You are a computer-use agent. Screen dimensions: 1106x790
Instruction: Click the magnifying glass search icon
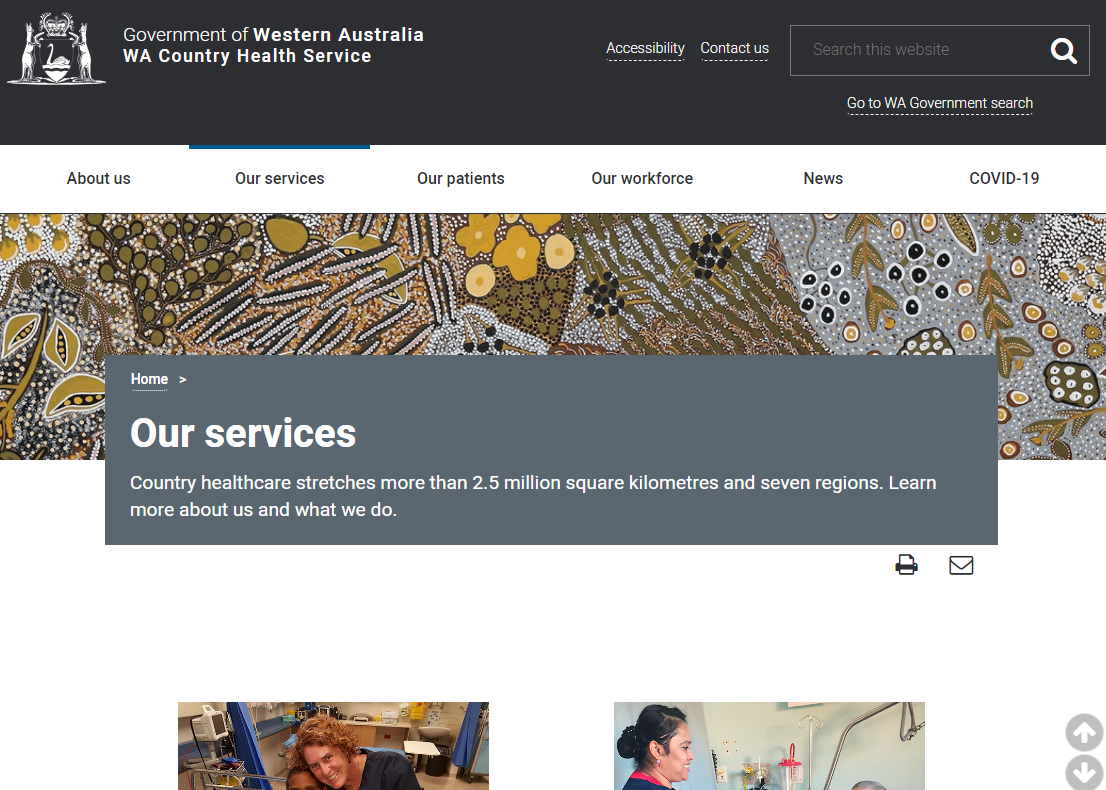pyautogui.click(x=1063, y=50)
